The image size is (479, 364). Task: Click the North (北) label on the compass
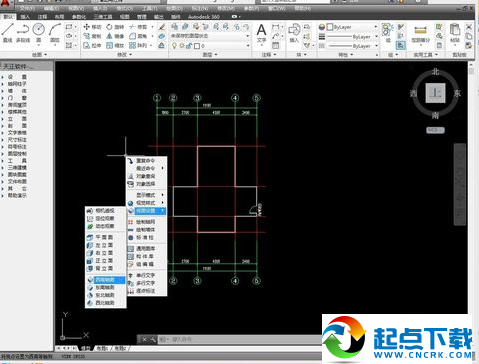click(x=435, y=72)
